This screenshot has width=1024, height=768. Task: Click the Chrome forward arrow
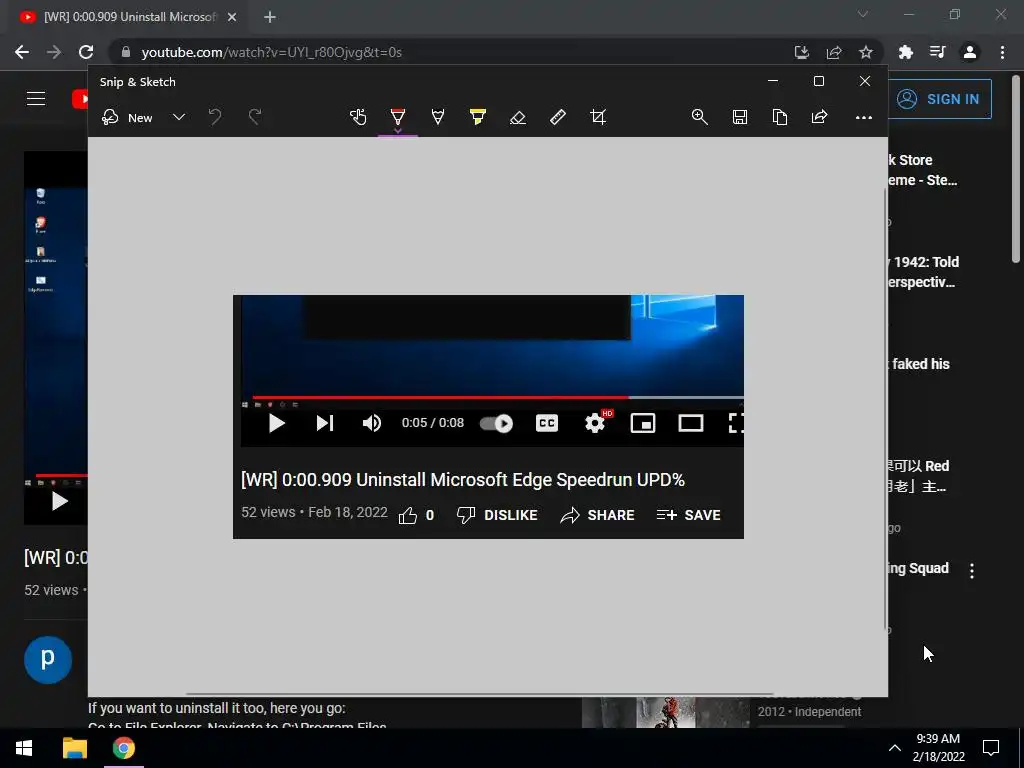pos(54,52)
